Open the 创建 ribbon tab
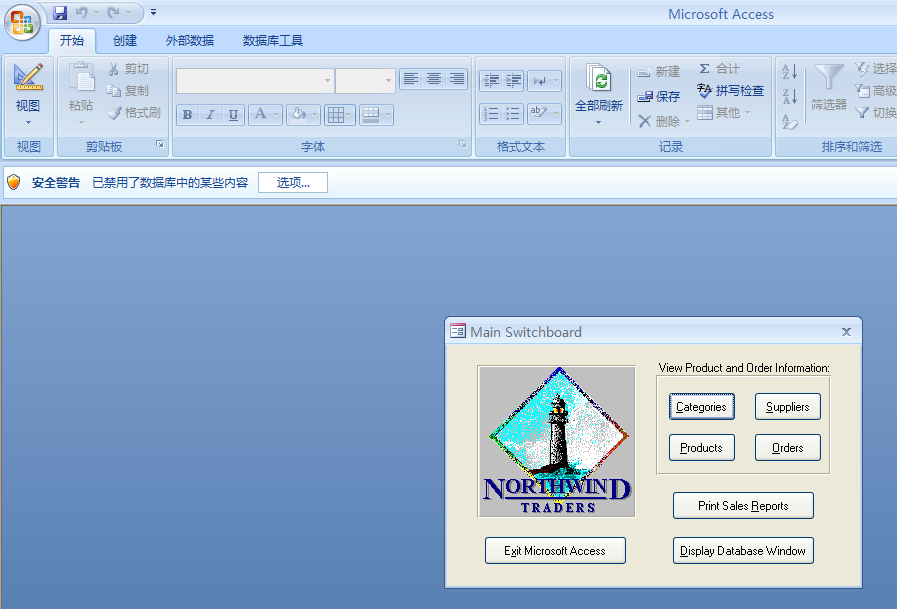 pos(125,41)
